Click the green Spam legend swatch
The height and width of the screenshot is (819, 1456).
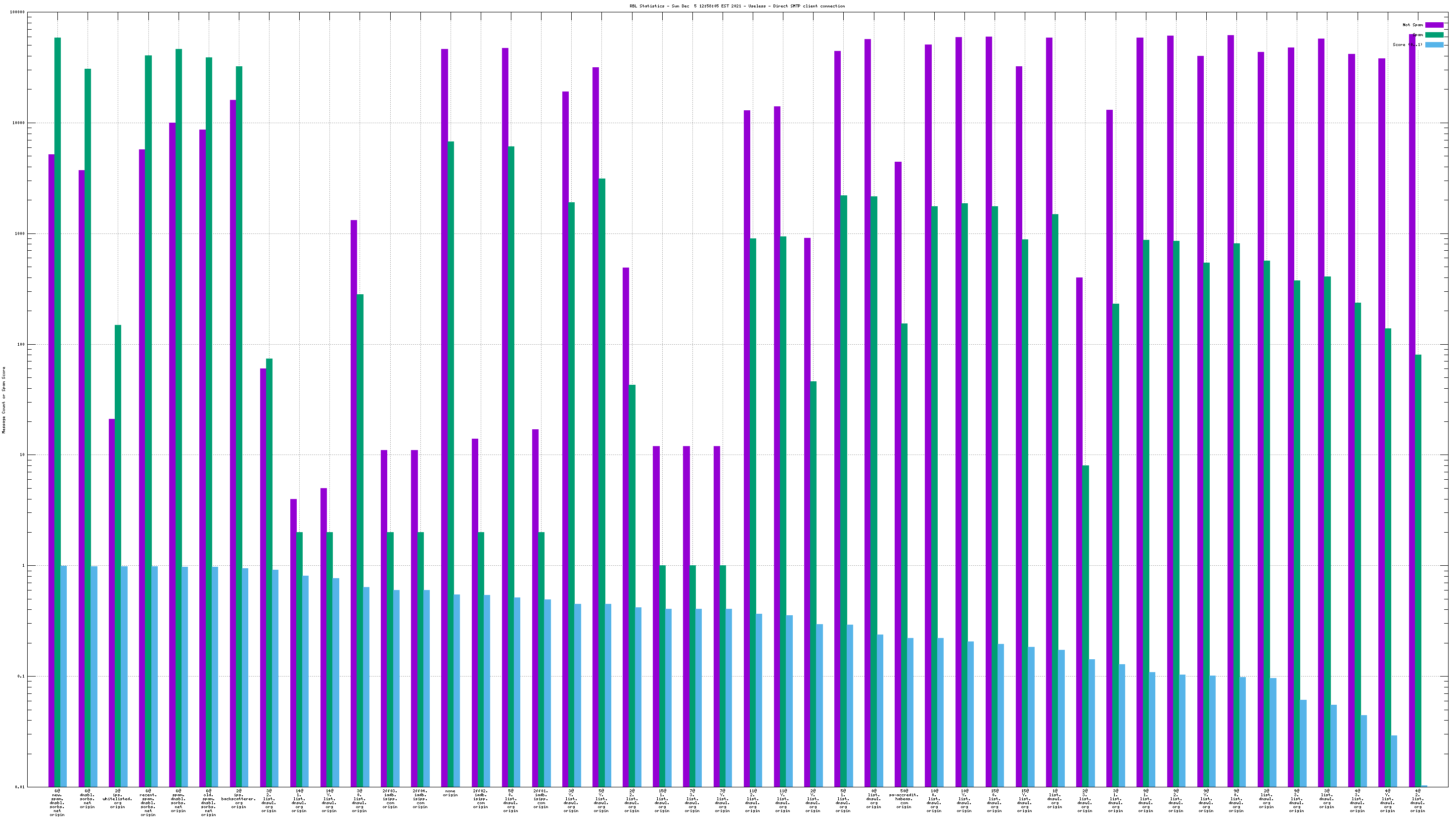[x=1434, y=35]
